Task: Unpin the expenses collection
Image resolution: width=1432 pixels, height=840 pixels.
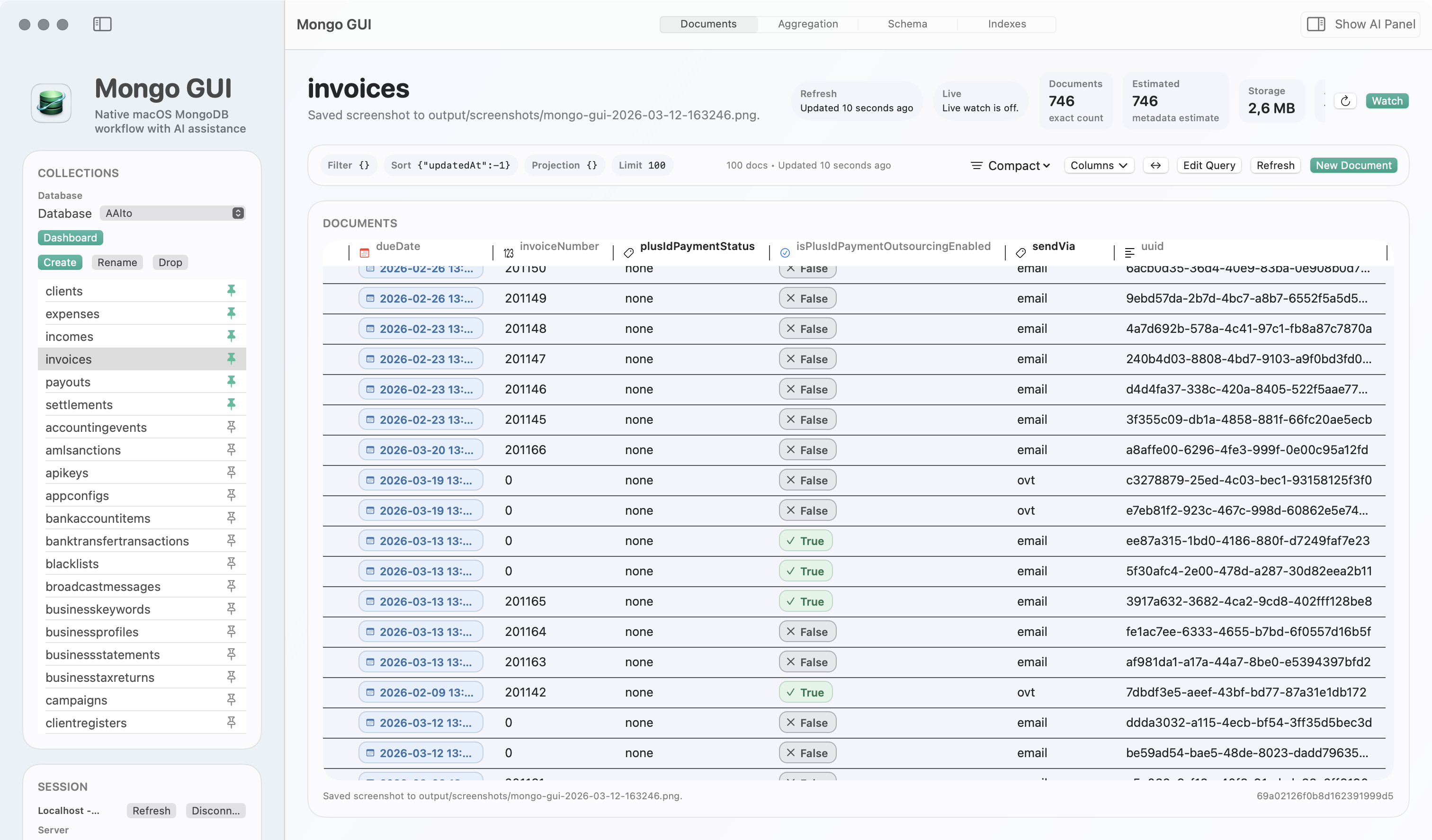Action: coord(231,314)
